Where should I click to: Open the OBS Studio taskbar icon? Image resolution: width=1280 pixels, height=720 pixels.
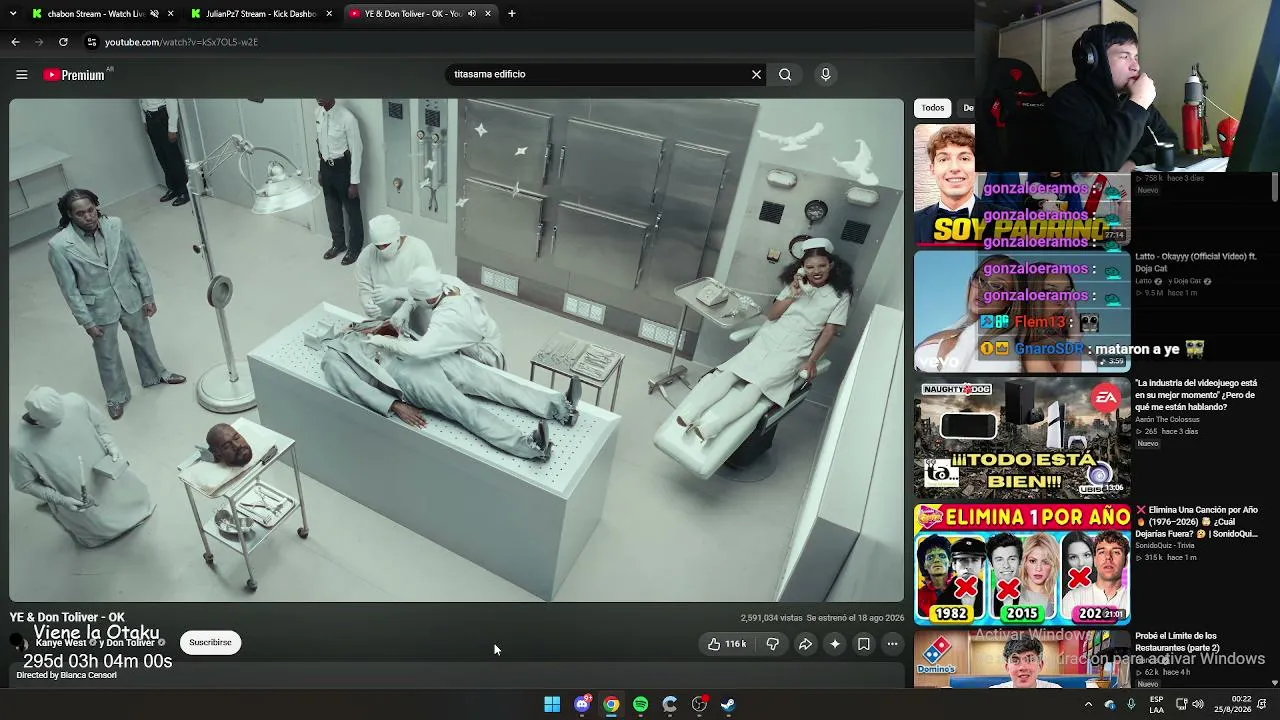pos(699,704)
